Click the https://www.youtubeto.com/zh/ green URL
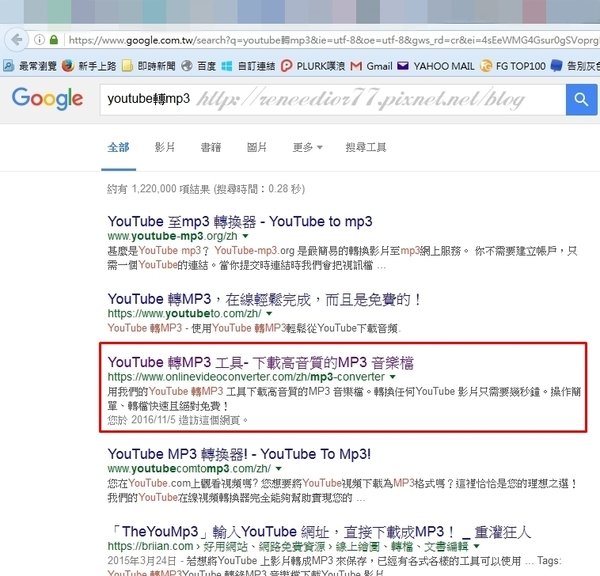The image size is (600, 576). coord(184,313)
